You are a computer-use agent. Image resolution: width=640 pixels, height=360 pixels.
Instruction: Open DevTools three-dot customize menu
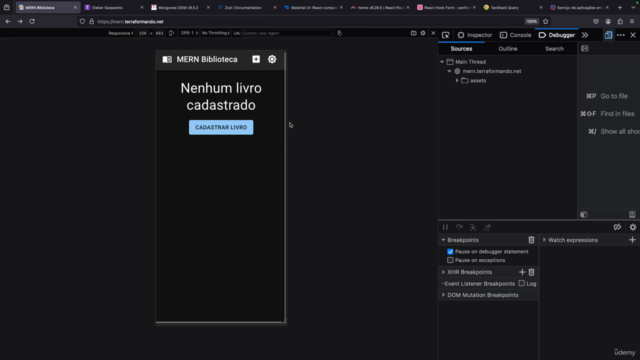click(621, 35)
